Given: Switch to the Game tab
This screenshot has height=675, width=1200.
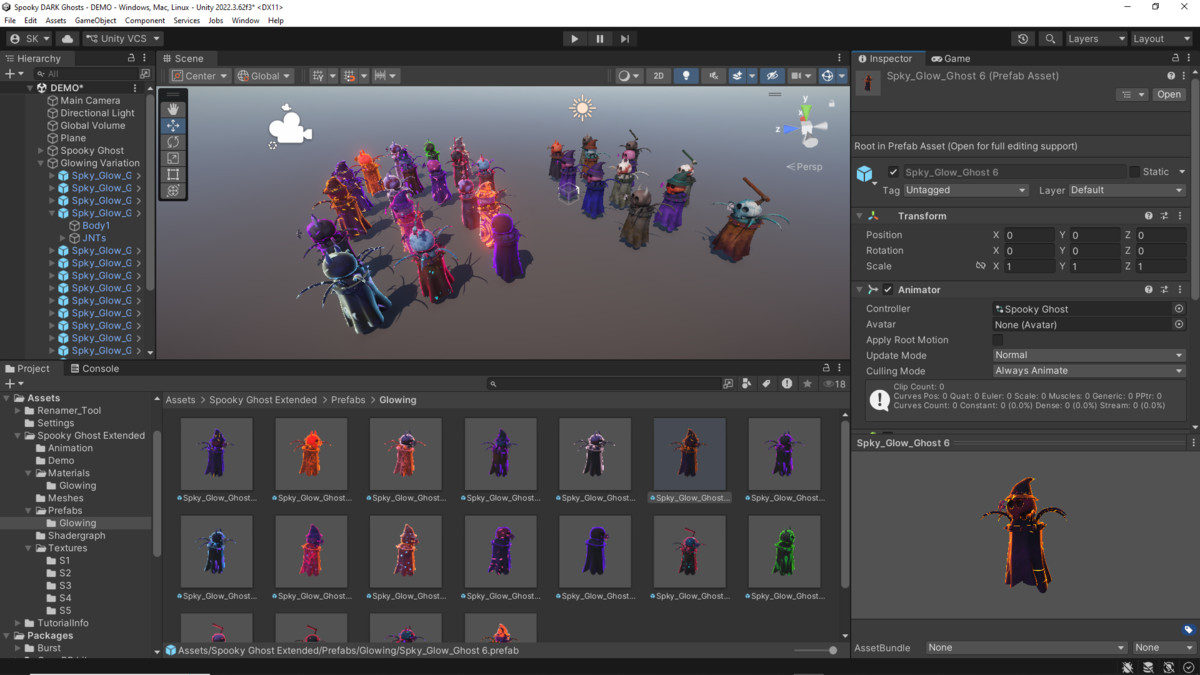Looking at the screenshot, I should [950, 59].
